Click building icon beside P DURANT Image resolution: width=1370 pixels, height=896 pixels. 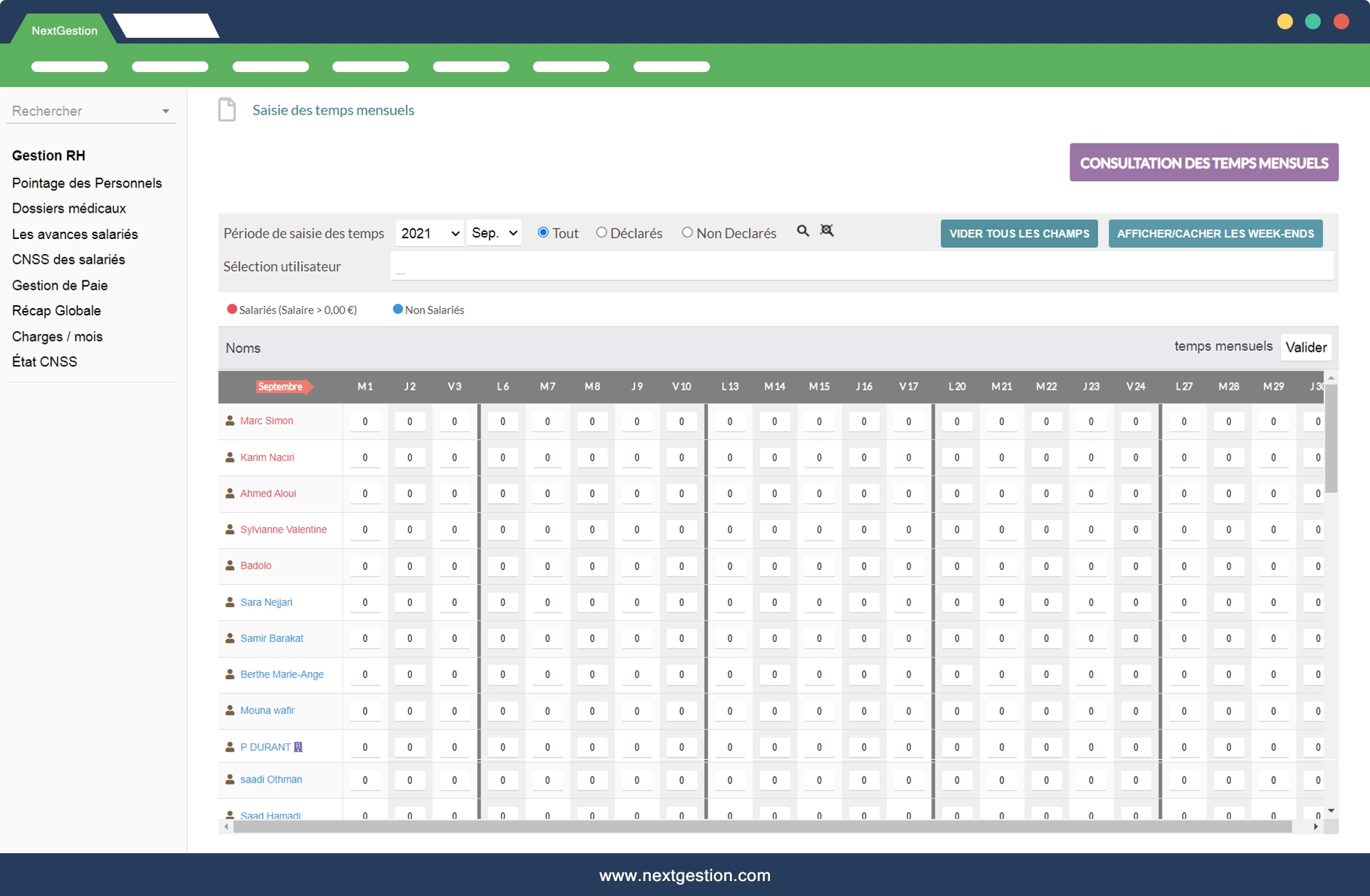[x=298, y=747]
